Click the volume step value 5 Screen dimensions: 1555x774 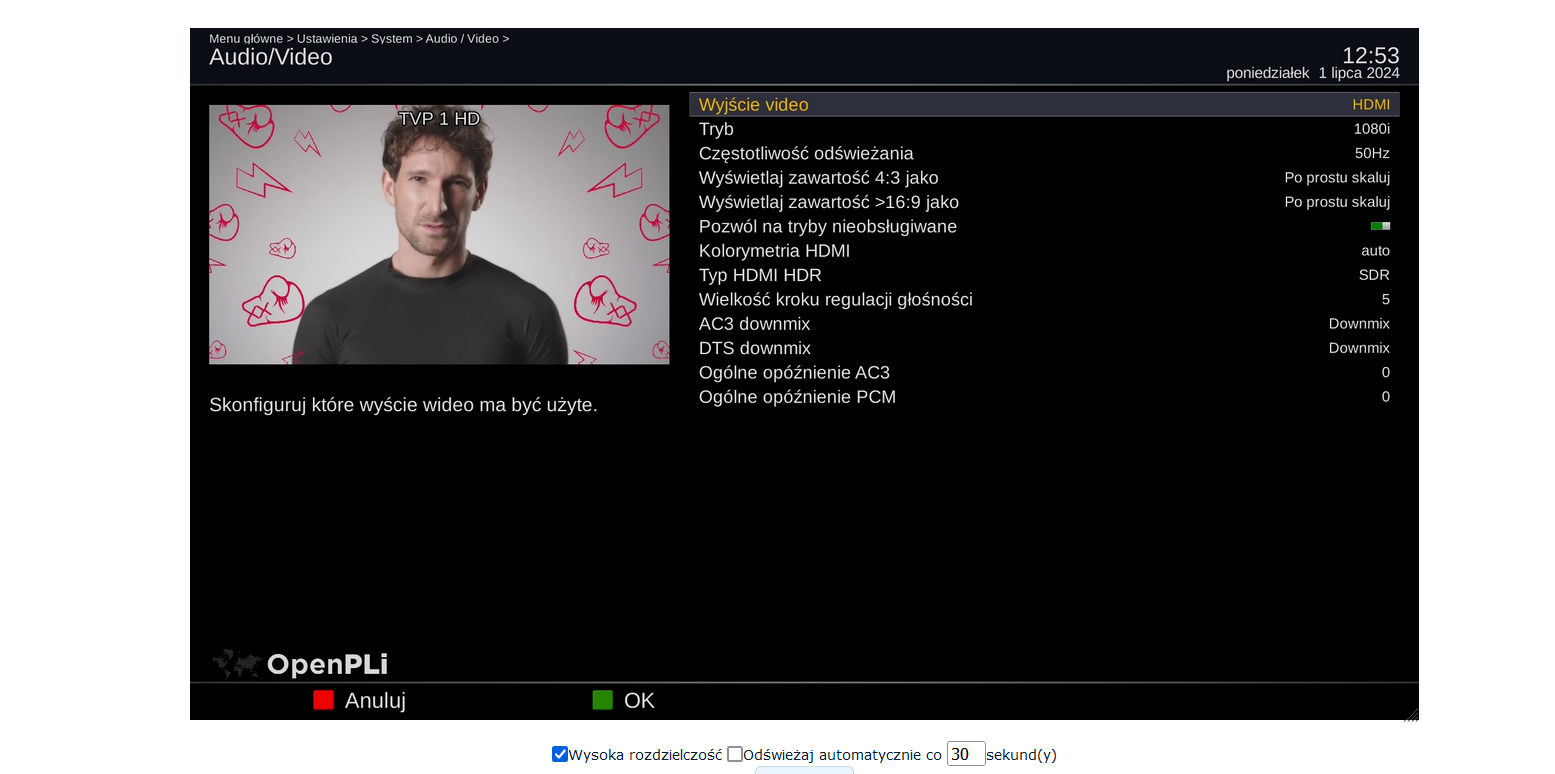tap(1386, 299)
